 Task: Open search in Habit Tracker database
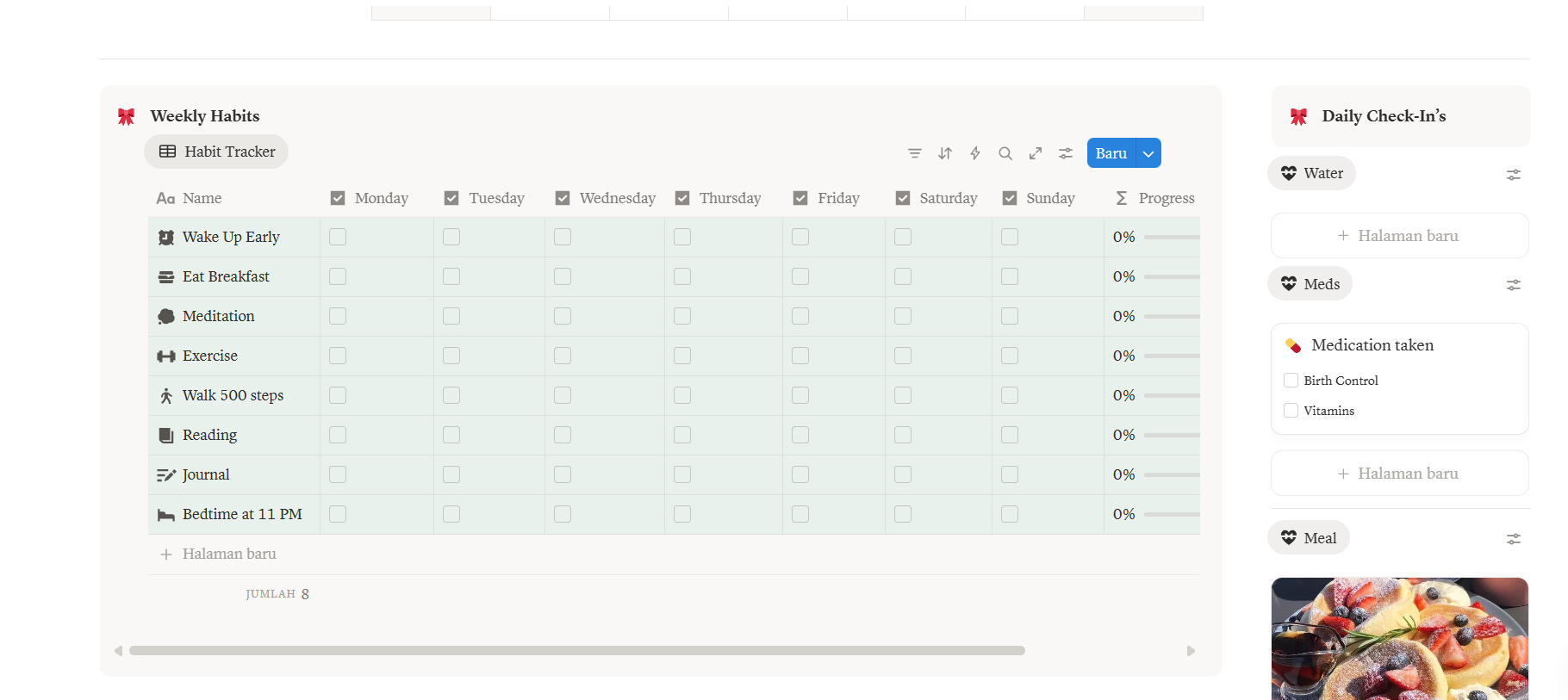point(1005,153)
